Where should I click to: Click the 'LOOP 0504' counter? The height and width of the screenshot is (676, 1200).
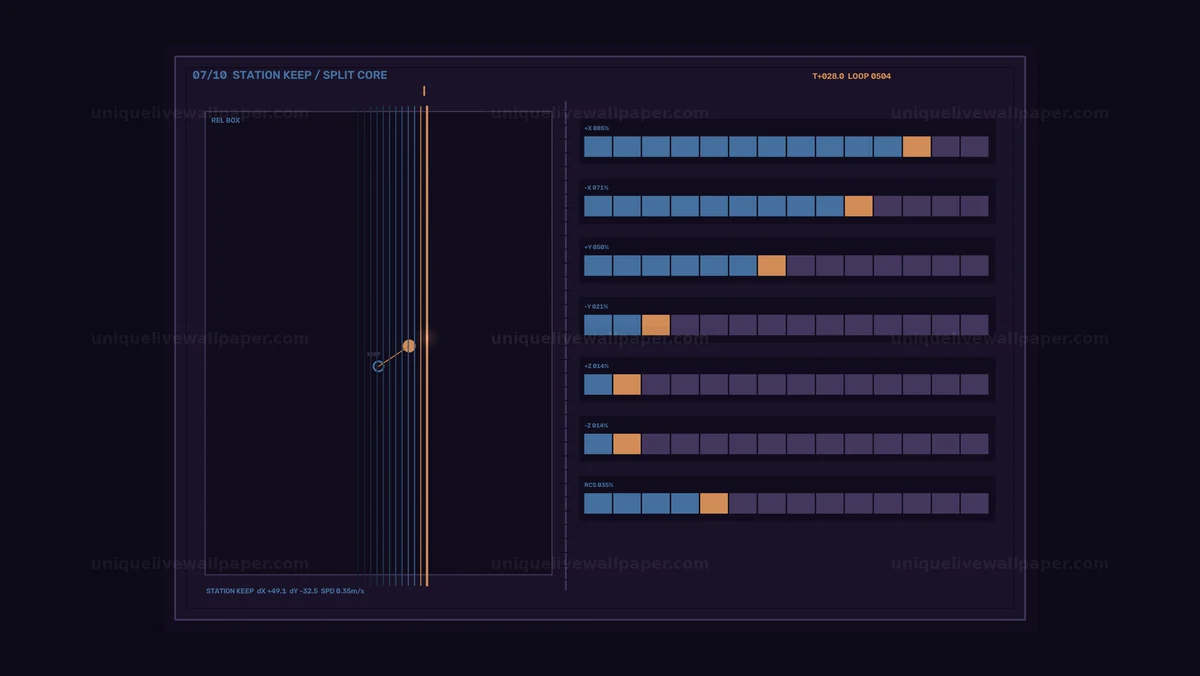870,76
